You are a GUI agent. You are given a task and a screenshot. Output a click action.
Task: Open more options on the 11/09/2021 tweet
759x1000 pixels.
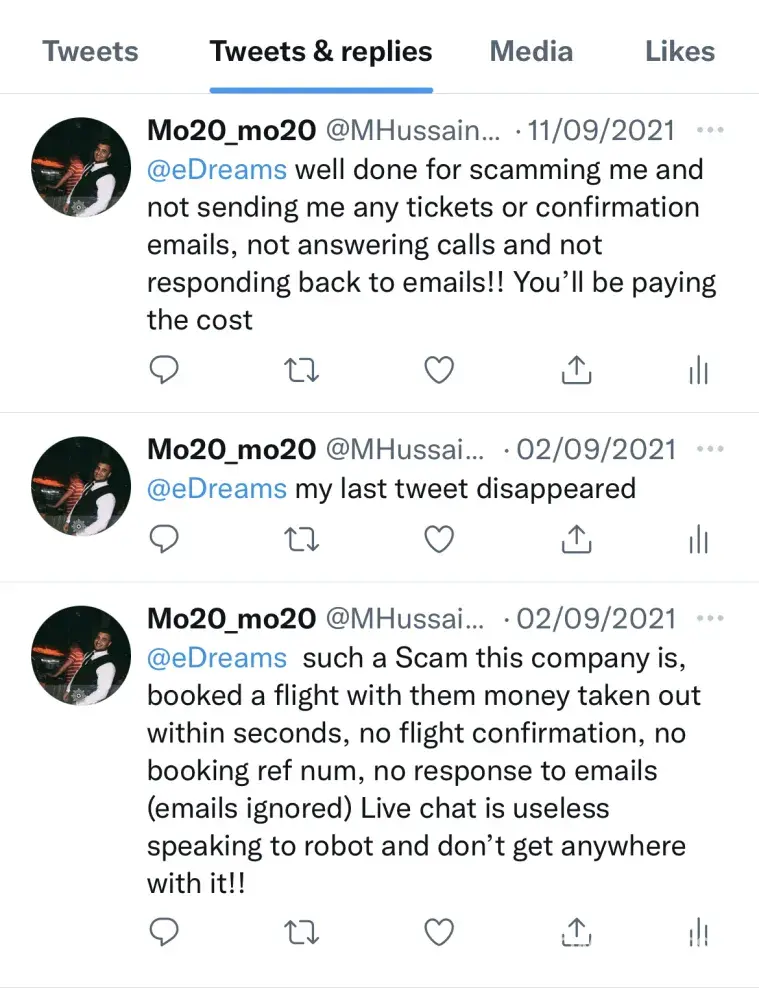pos(709,130)
